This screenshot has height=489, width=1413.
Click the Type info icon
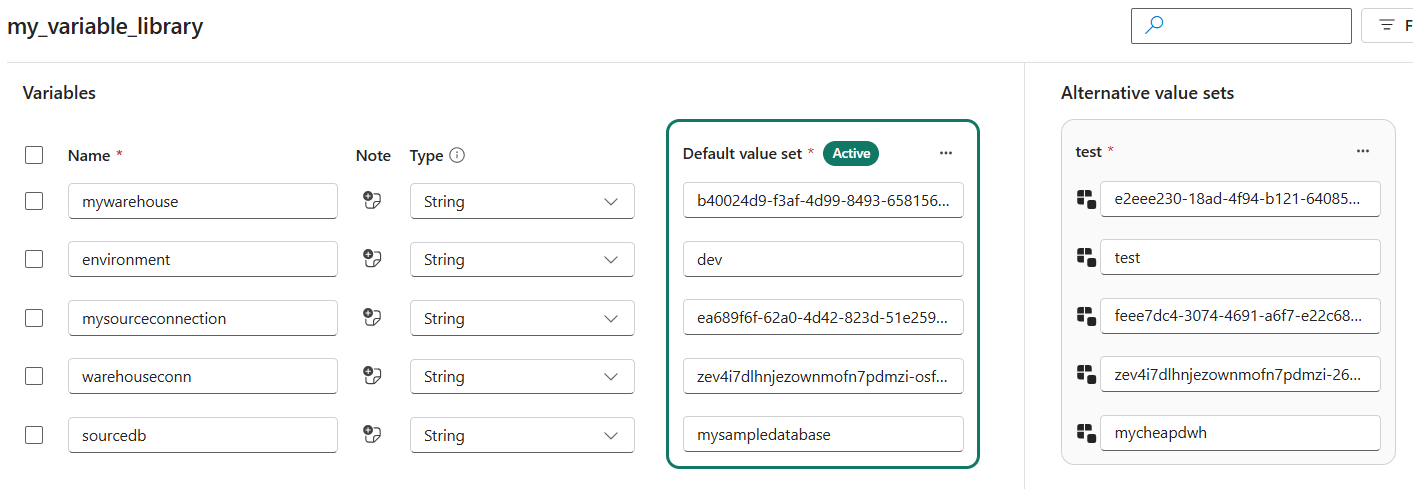tap(458, 155)
